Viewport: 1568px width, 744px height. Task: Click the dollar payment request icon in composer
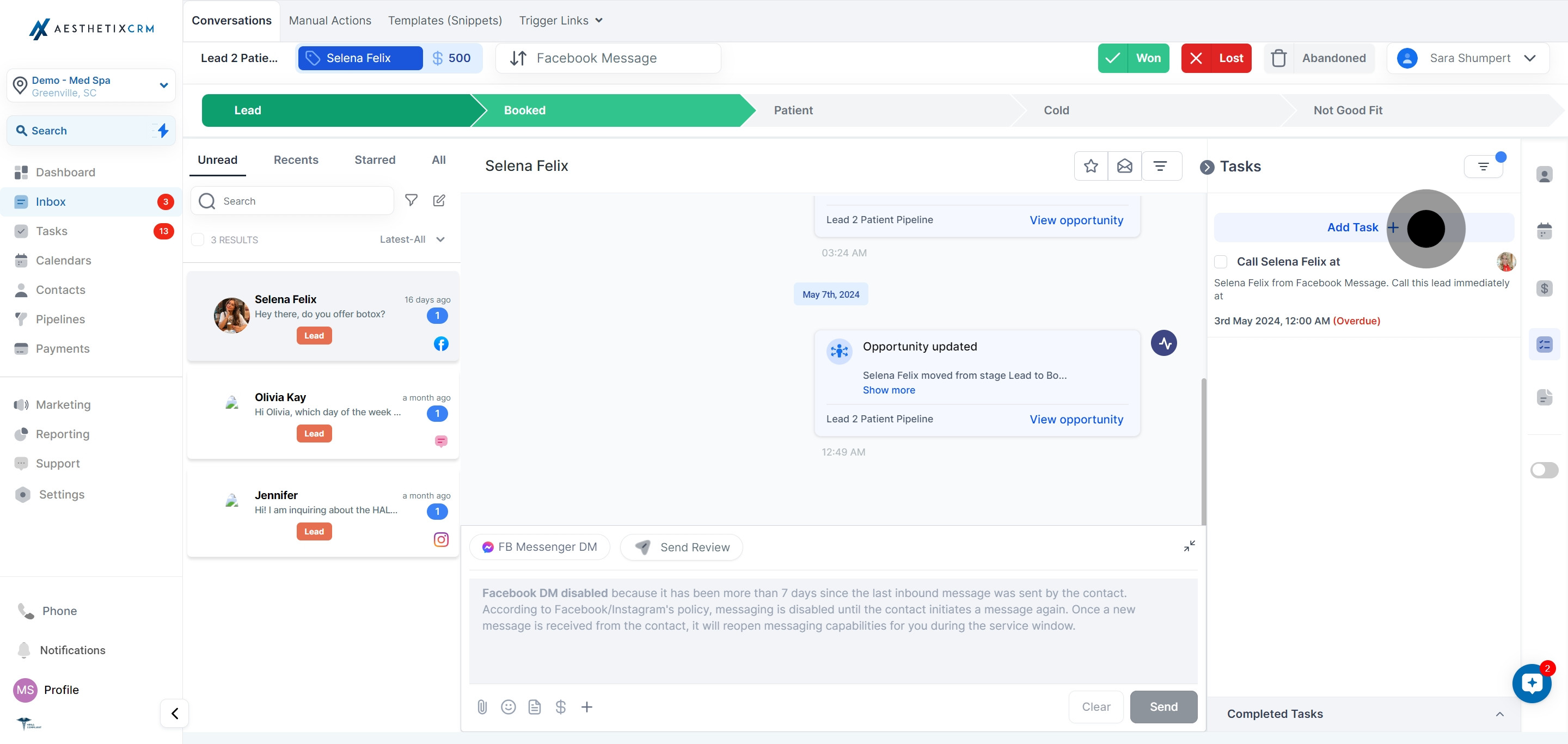(561, 707)
